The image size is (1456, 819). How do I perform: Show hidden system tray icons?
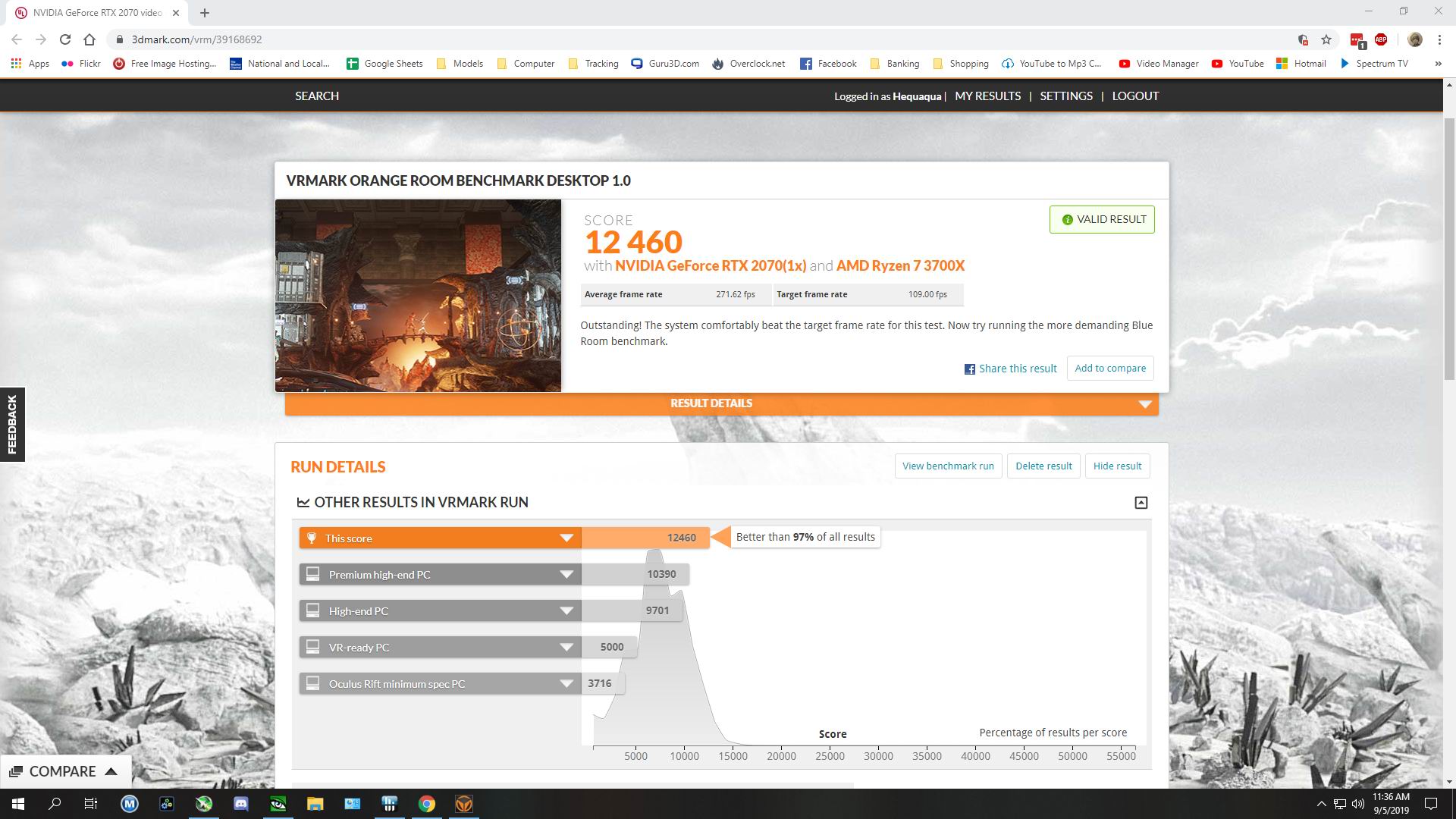[1322, 804]
